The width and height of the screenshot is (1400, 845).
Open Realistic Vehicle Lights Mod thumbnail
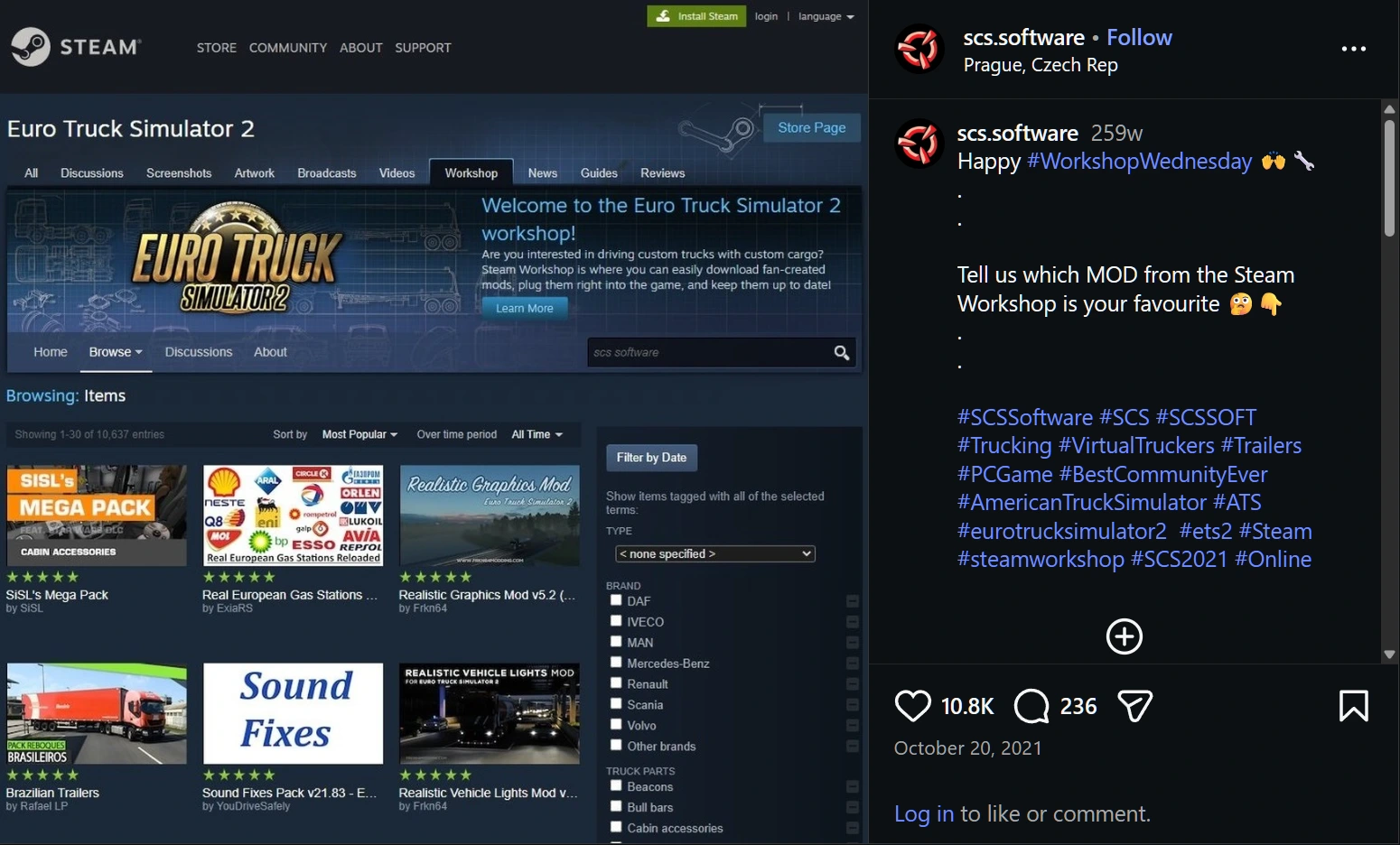tap(490, 713)
